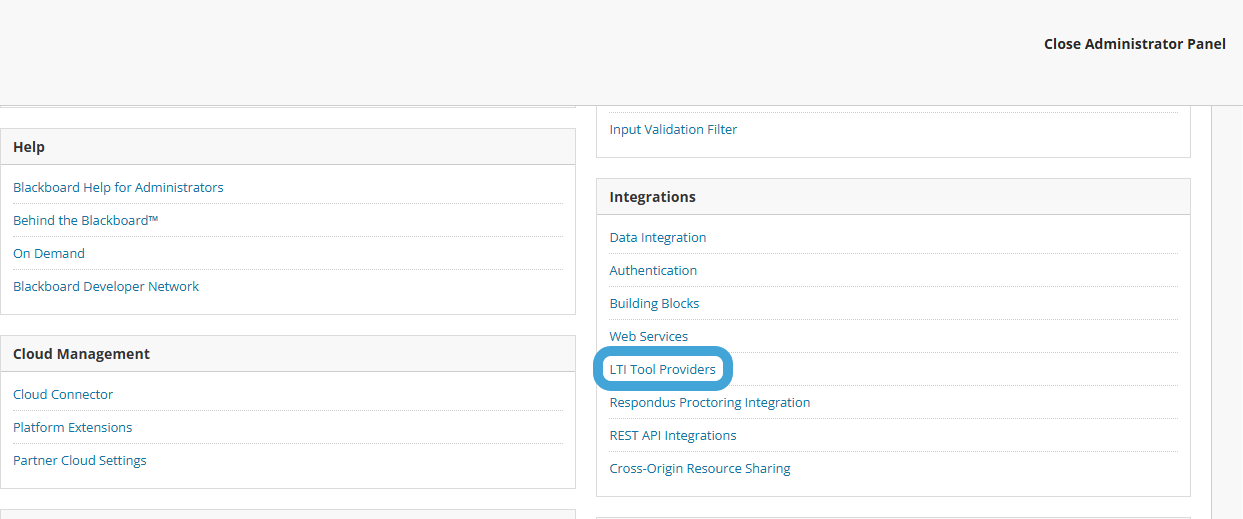Image resolution: width=1243 pixels, height=519 pixels.
Task: Visit Behind the Blackboard link
Action: click(x=86, y=220)
